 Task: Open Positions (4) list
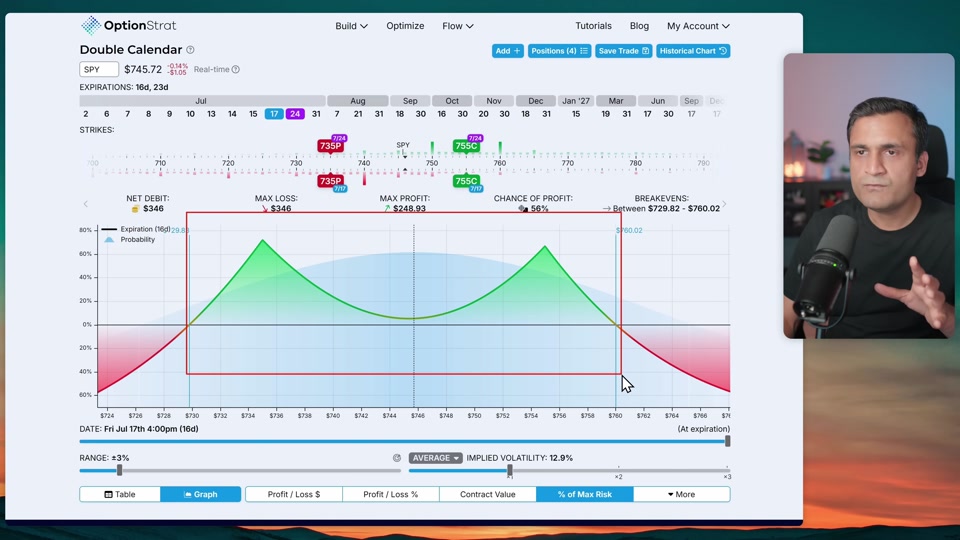pyautogui.click(x=559, y=51)
